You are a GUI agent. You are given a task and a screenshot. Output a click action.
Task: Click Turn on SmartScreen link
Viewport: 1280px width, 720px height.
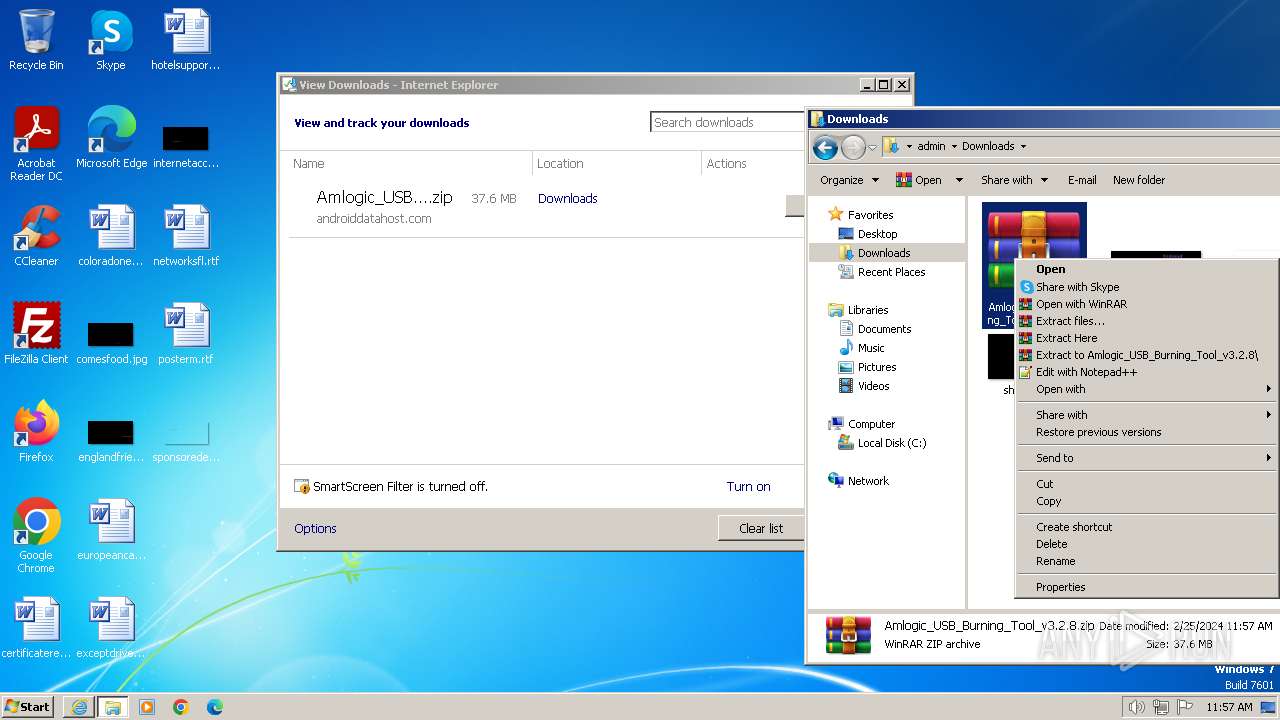pos(748,487)
